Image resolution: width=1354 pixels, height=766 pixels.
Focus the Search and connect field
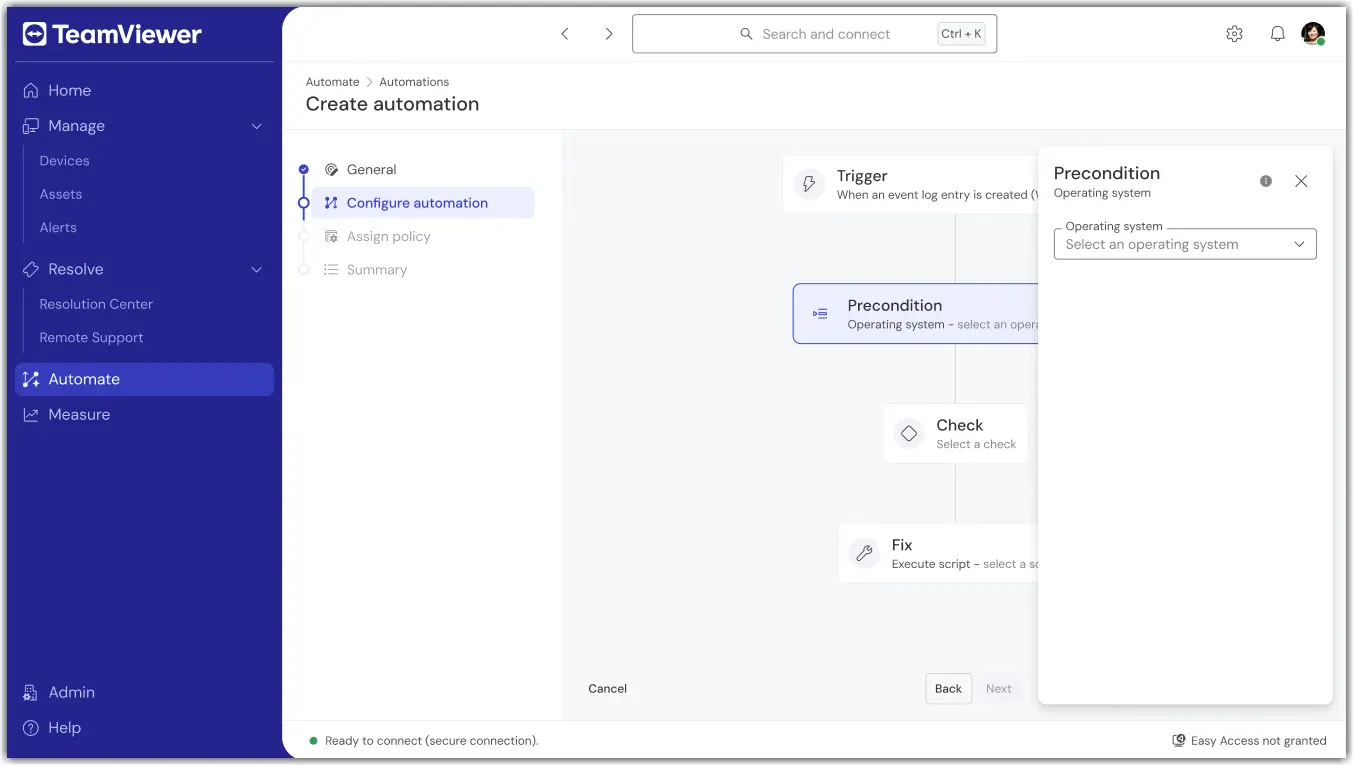[x=814, y=34]
